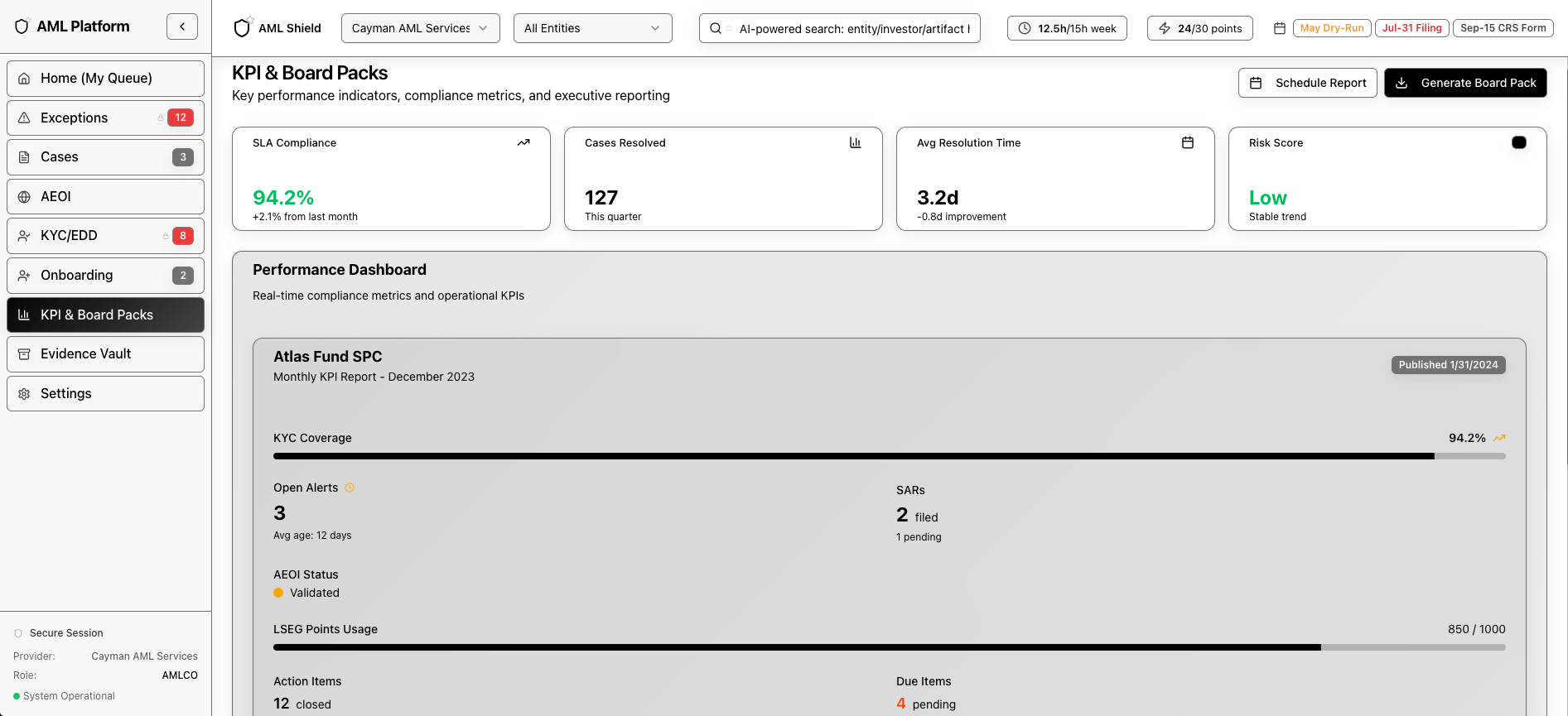This screenshot has width=1568, height=716.
Task: Click the AI-powered search input field
Action: [853, 28]
